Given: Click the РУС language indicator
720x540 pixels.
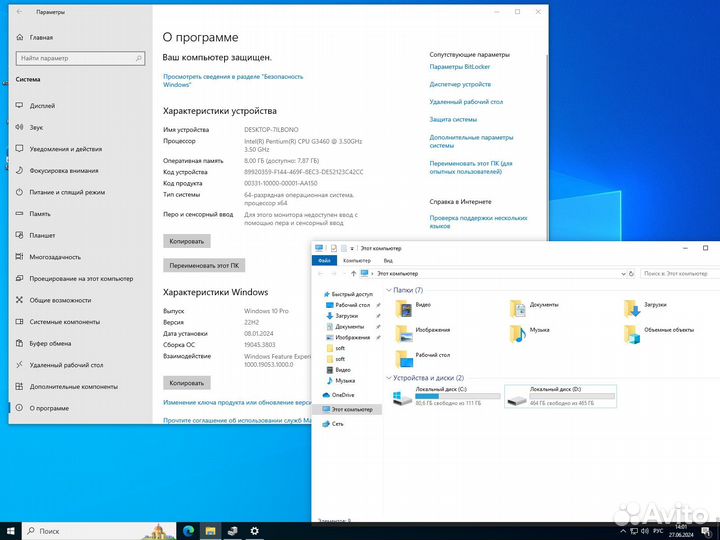Looking at the screenshot, I should (x=658, y=531).
